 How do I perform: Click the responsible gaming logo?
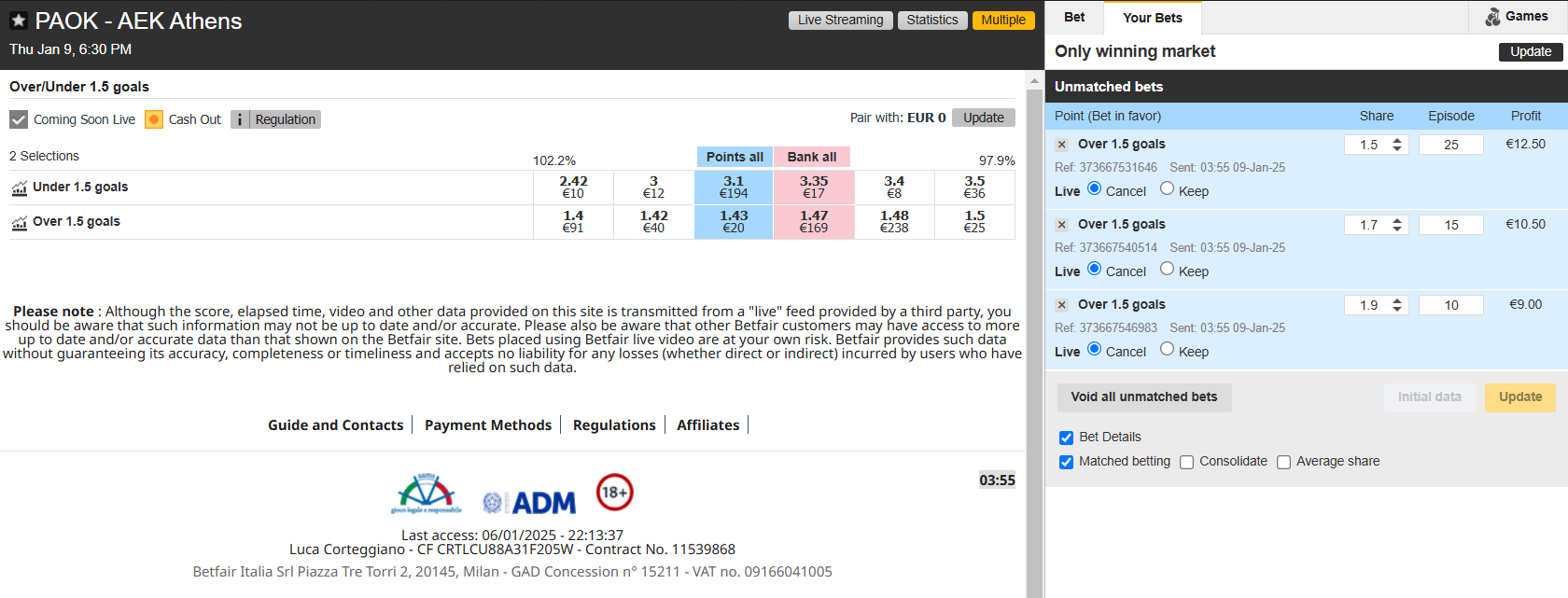427,494
